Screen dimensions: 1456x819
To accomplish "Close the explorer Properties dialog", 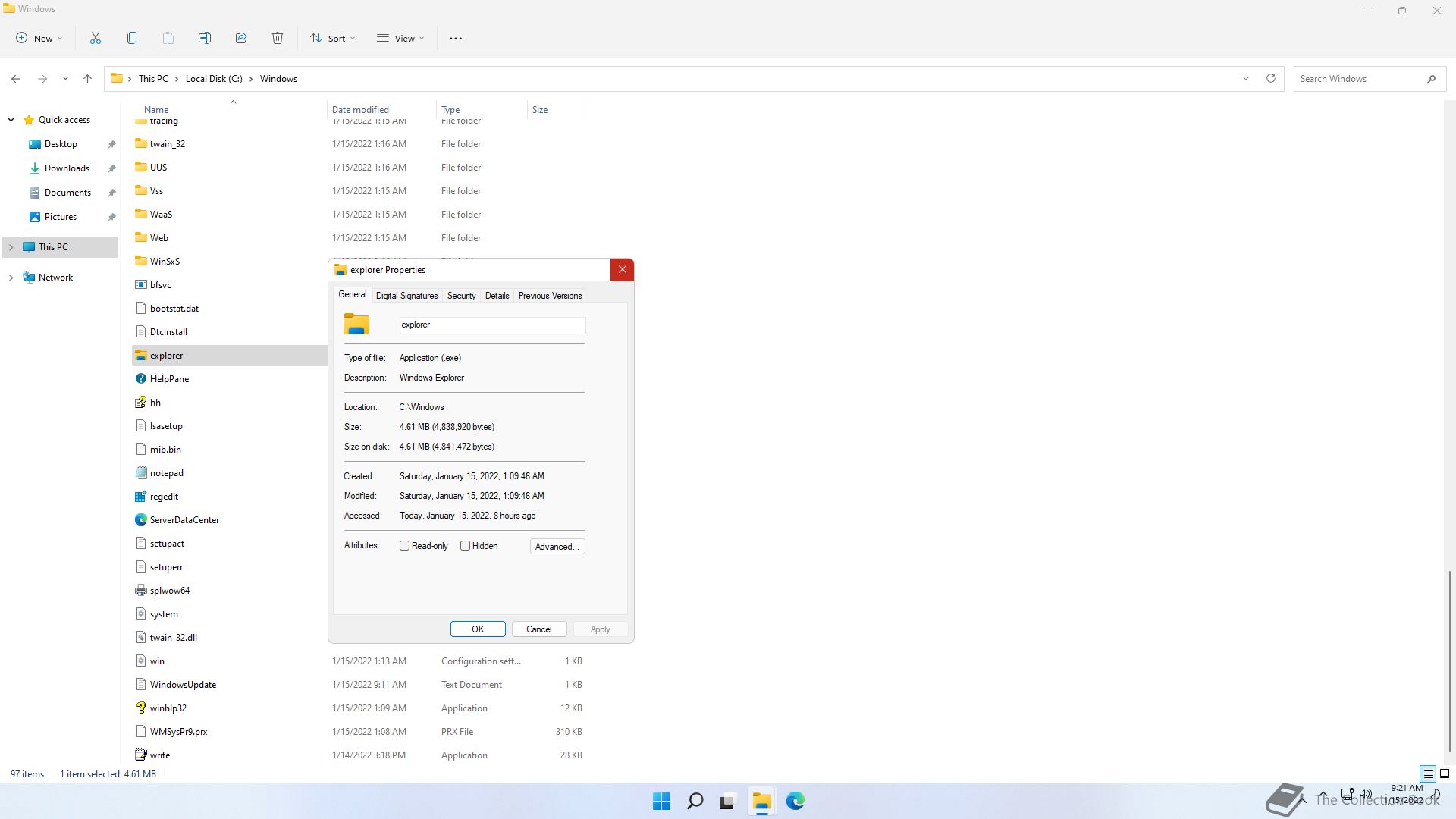I will 622,270.
